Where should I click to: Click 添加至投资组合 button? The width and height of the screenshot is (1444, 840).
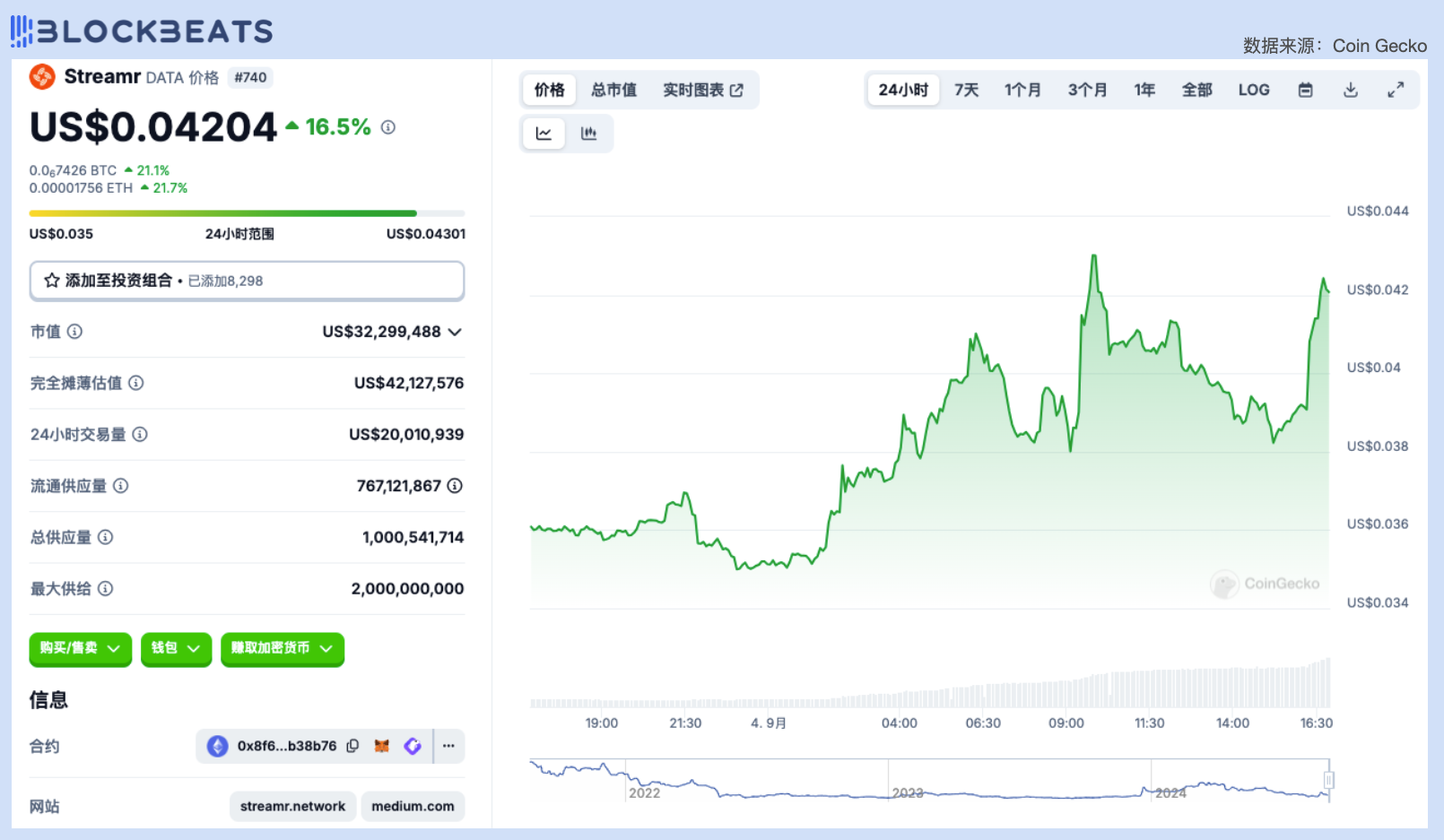[247, 281]
